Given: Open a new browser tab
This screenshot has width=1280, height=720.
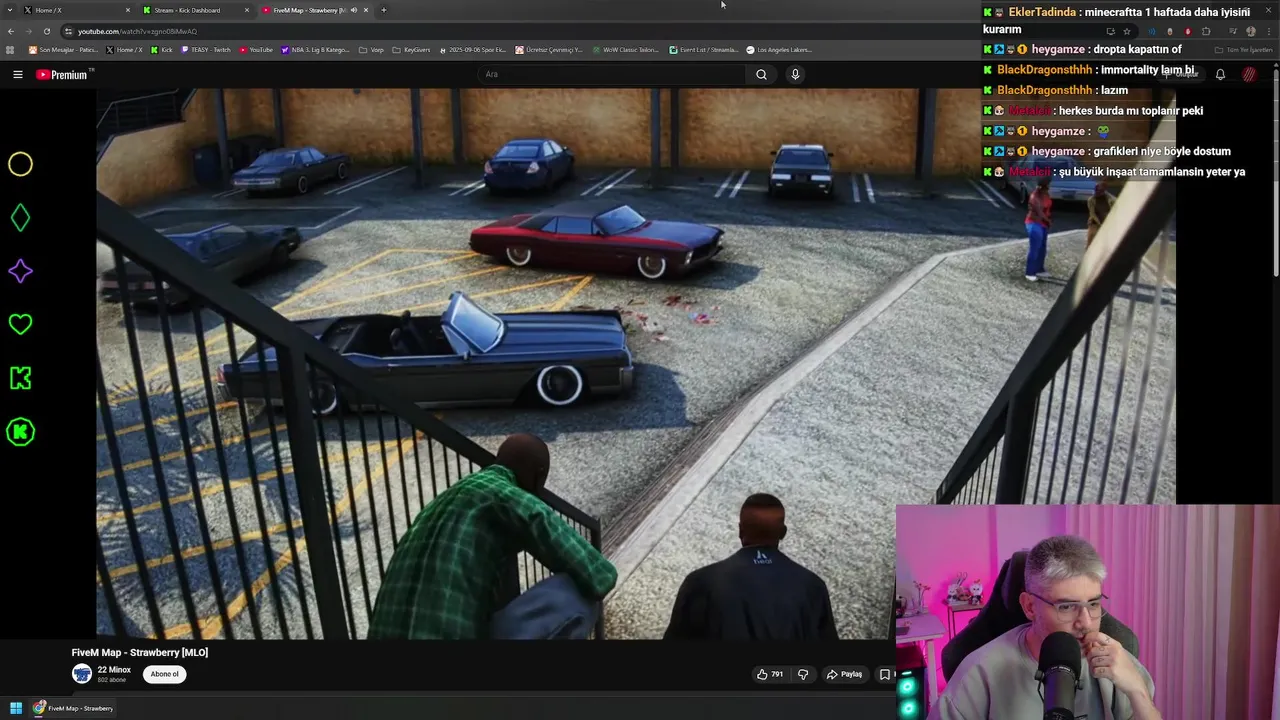Looking at the screenshot, I should [x=384, y=10].
